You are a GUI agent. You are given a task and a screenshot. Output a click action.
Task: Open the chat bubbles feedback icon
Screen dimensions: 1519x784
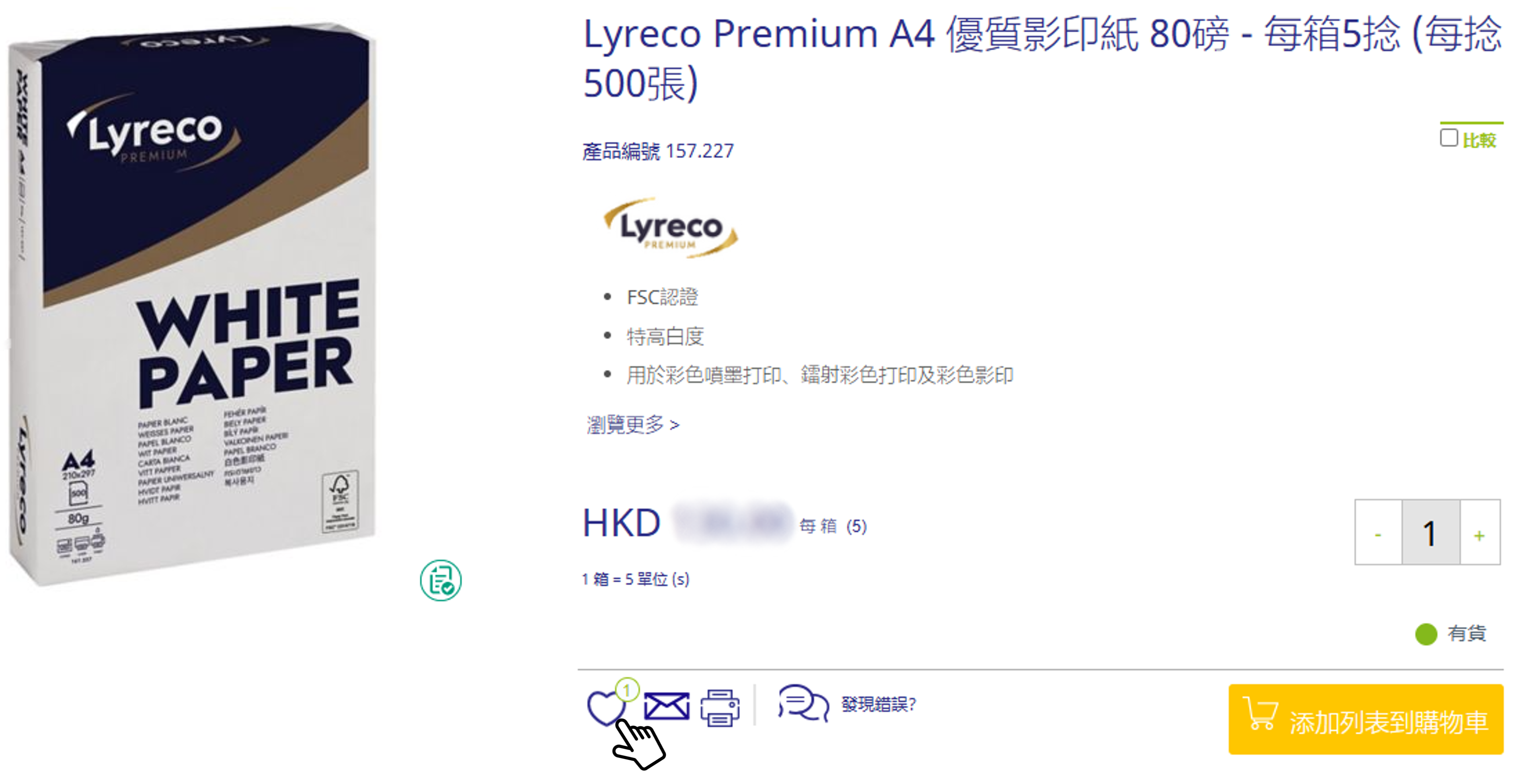803,703
